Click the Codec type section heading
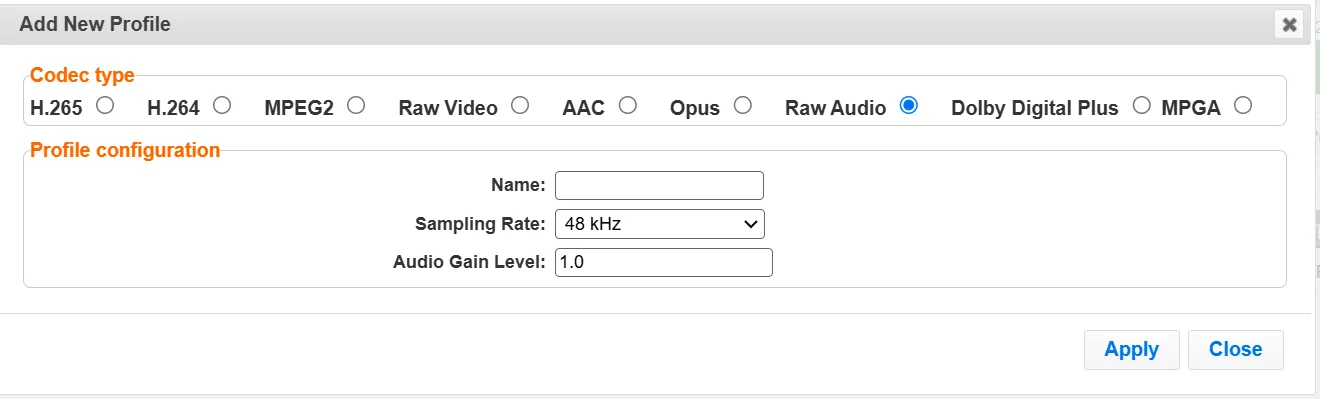The width and height of the screenshot is (1320, 399). point(82,75)
